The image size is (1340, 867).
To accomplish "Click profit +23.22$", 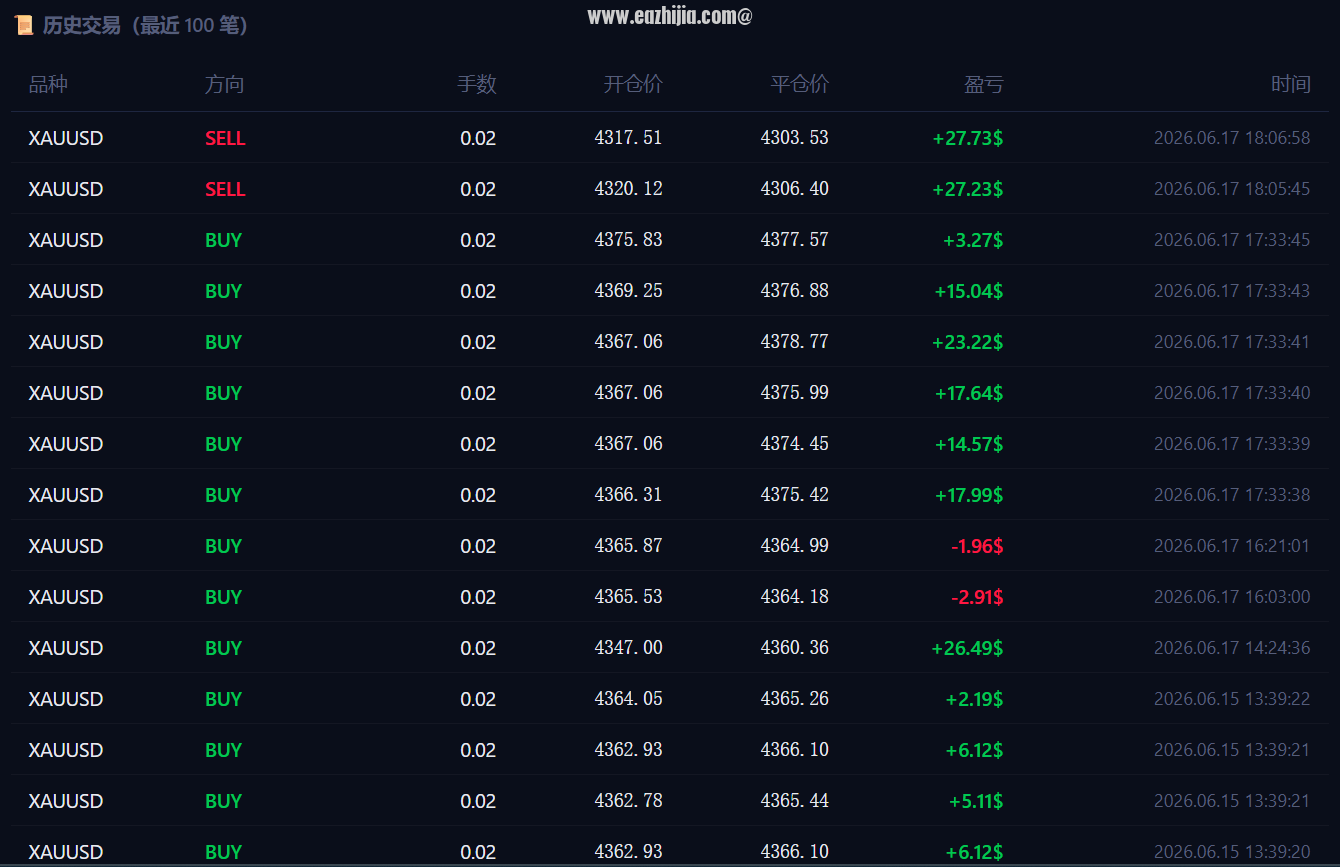I will (x=968, y=342).
